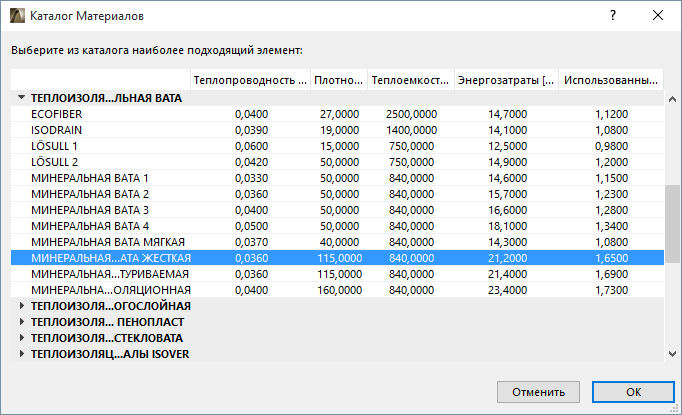Click the Энергозатраты column header
This screenshot has height=415, width=682.
pyautogui.click(x=506, y=80)
